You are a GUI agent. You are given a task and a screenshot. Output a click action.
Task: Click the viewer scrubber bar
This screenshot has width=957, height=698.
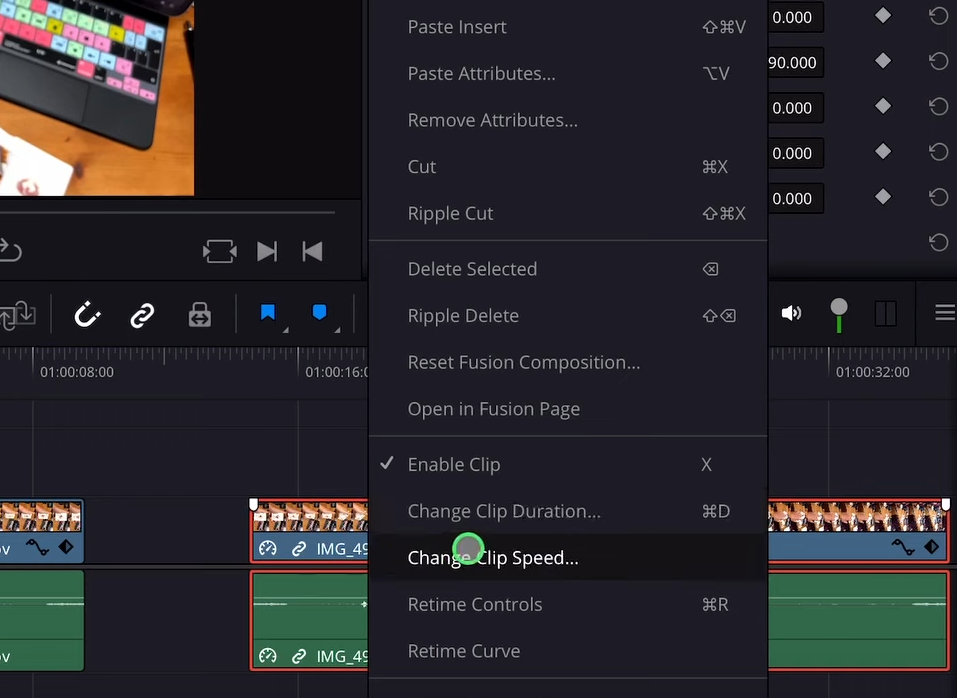pyautogui.click(x=167, y=212)
